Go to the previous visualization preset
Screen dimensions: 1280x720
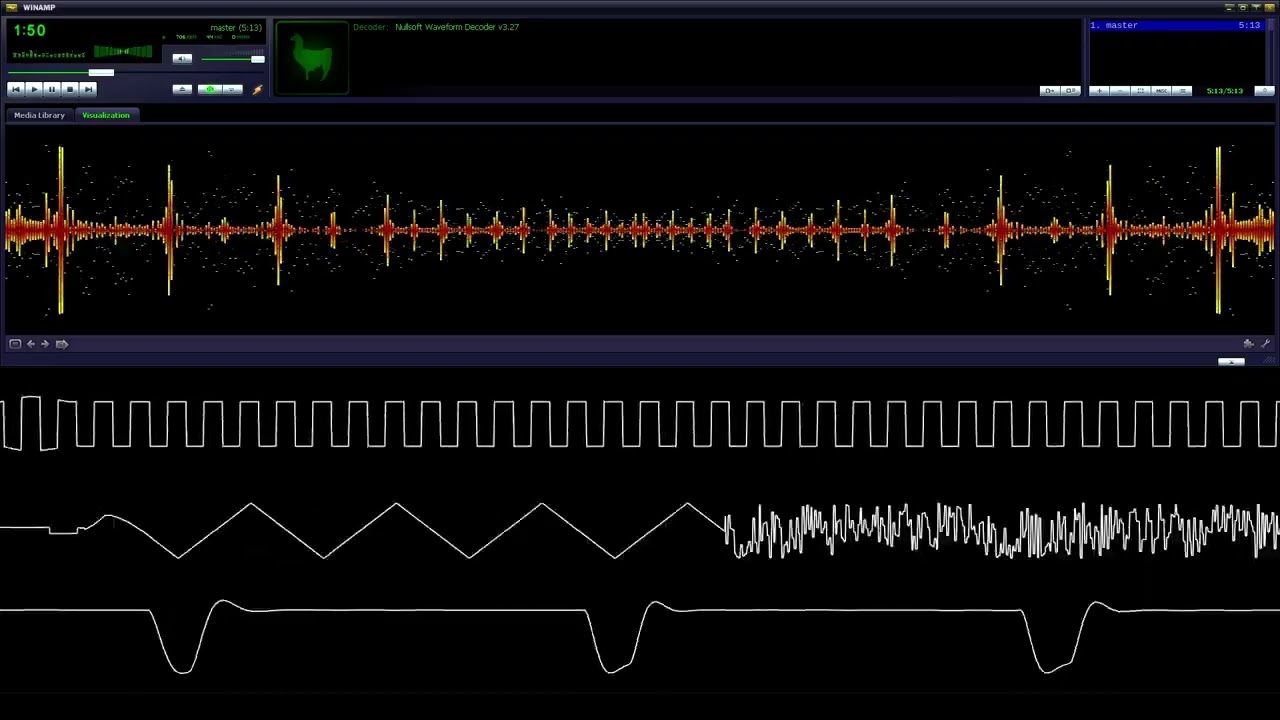(31, 344)
